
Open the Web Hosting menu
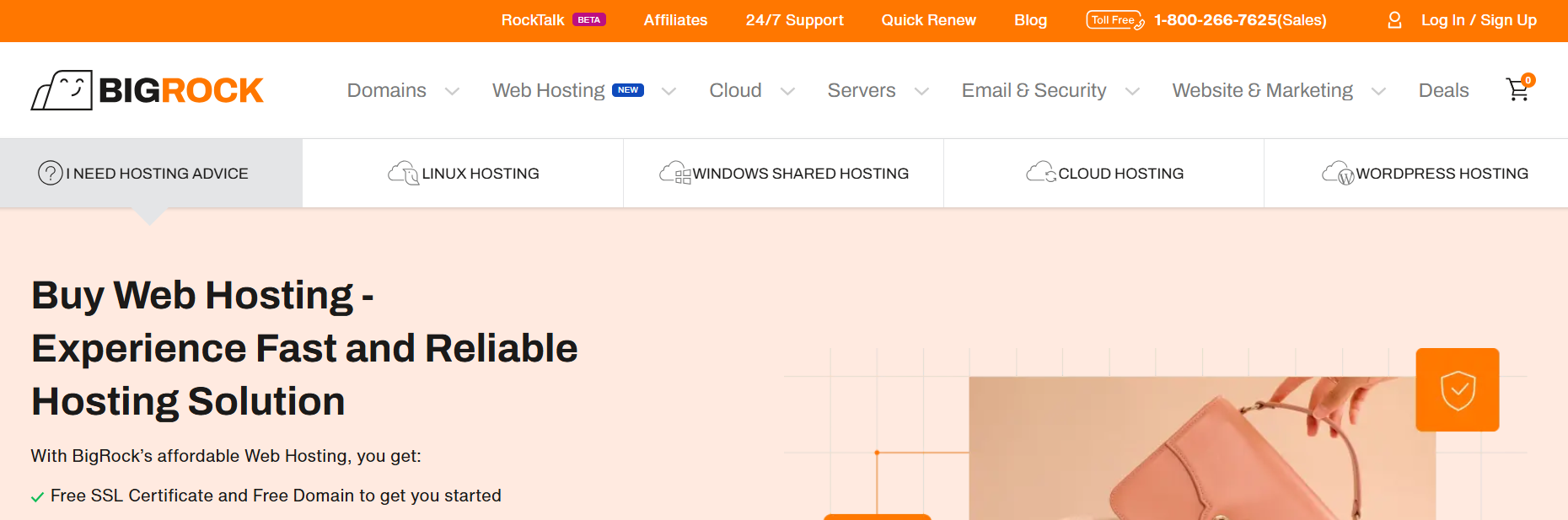[548, 90]
